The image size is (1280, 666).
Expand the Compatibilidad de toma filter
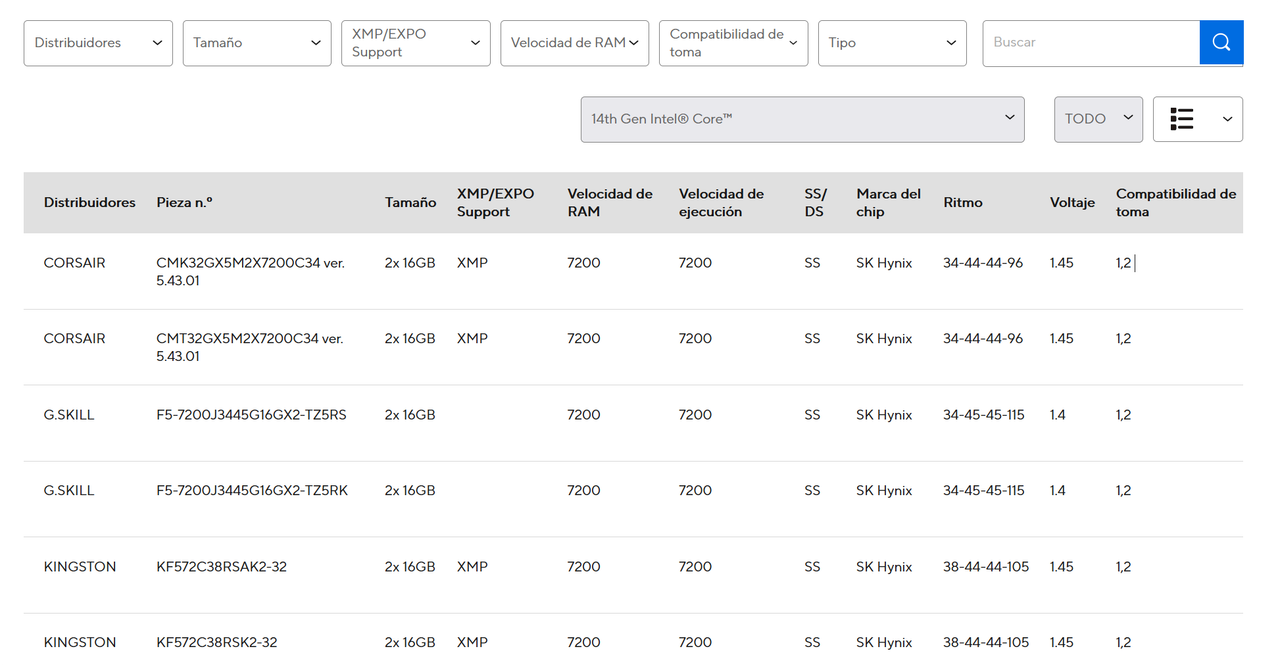point(733,43)
